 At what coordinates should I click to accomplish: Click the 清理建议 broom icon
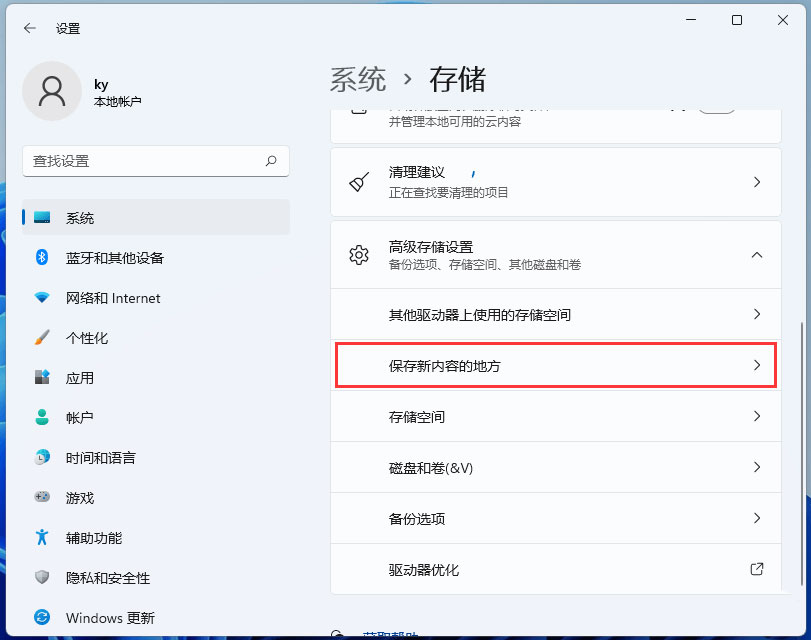(359, 182)
